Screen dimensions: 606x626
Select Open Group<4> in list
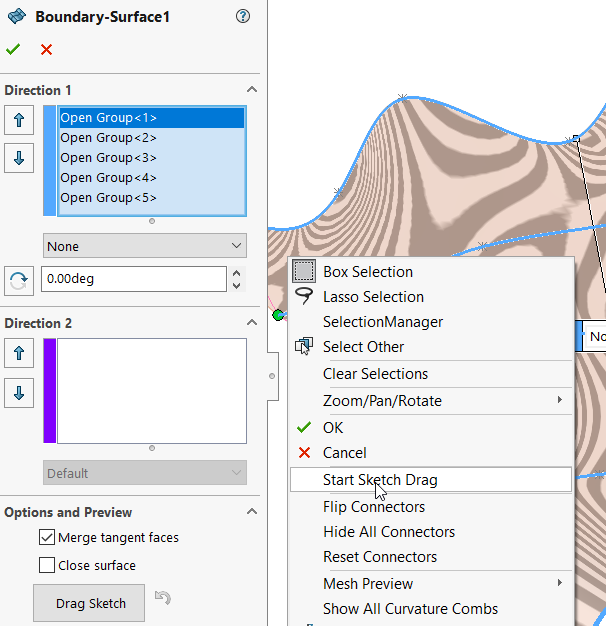coord(152,178)
